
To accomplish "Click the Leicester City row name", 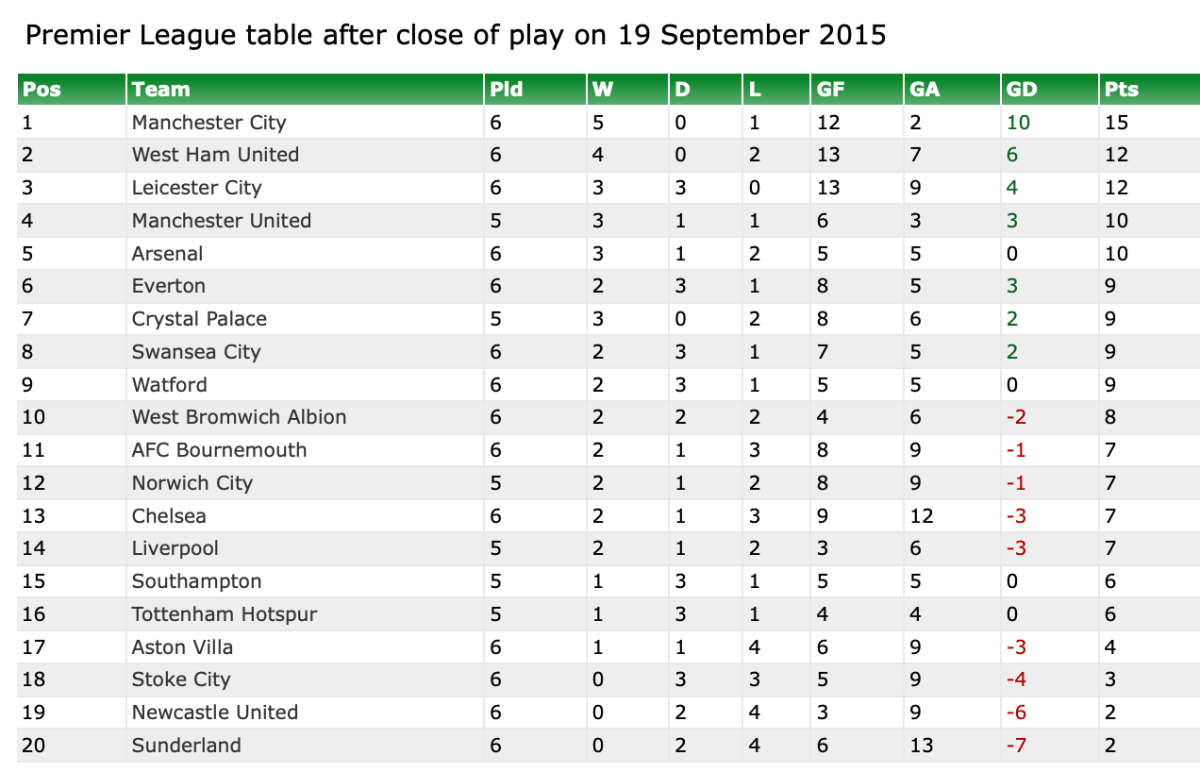I will (x=197, y=188).
